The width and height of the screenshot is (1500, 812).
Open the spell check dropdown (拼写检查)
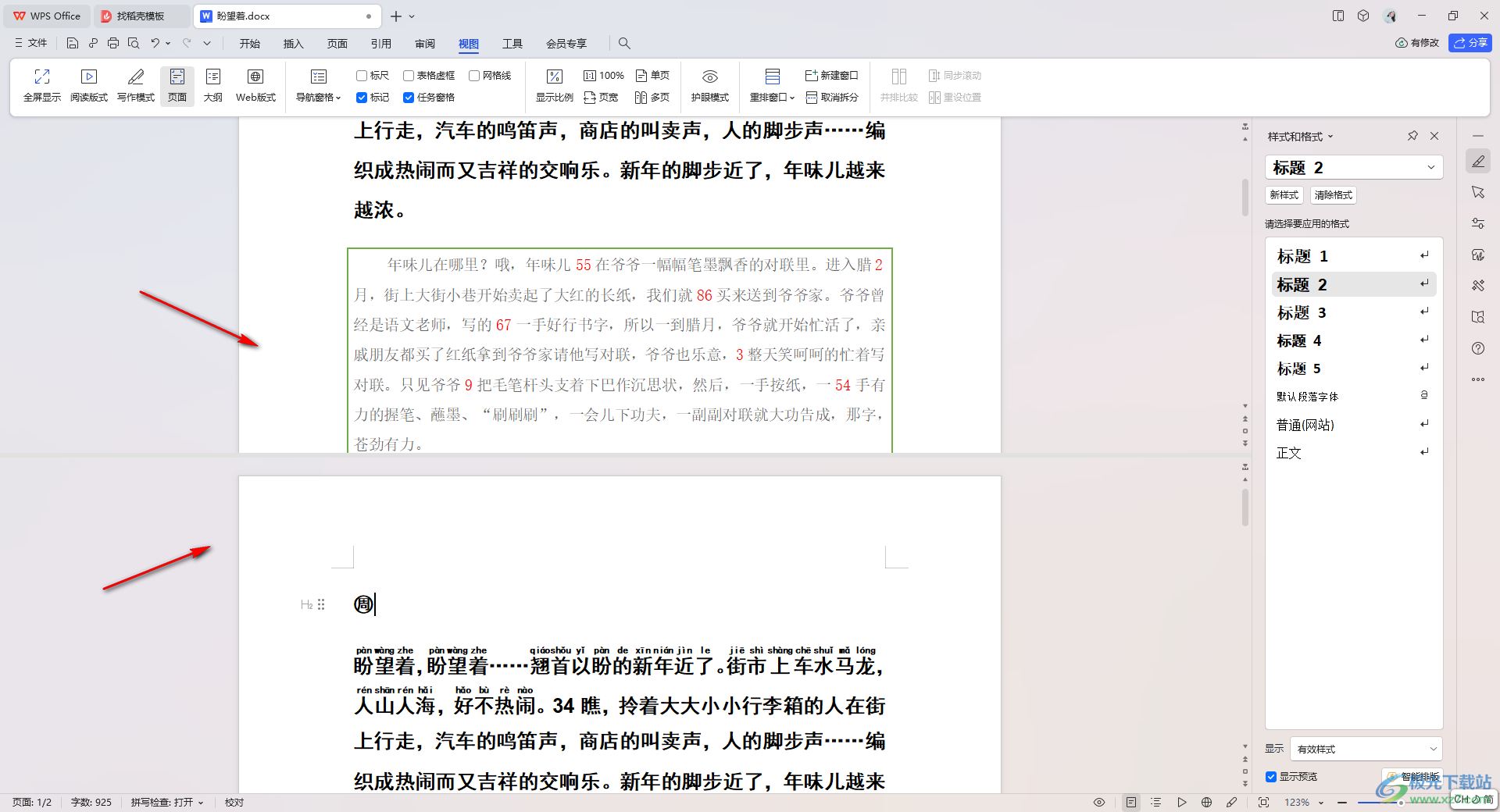167,802
